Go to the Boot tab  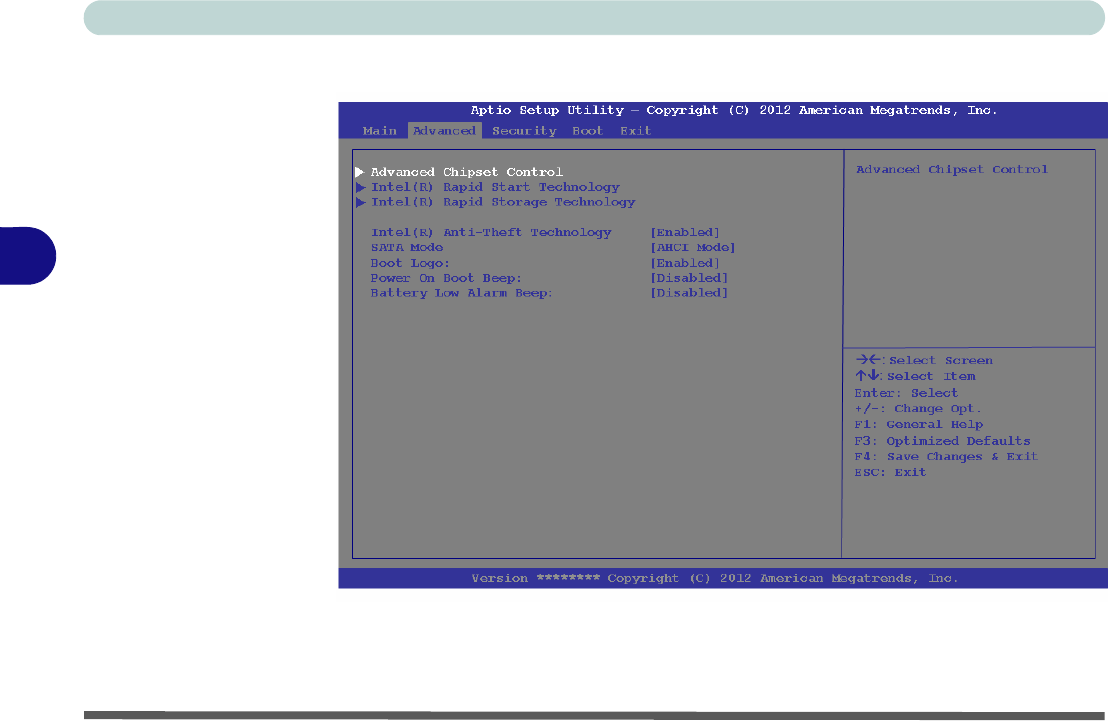click(x=587, y=131)
